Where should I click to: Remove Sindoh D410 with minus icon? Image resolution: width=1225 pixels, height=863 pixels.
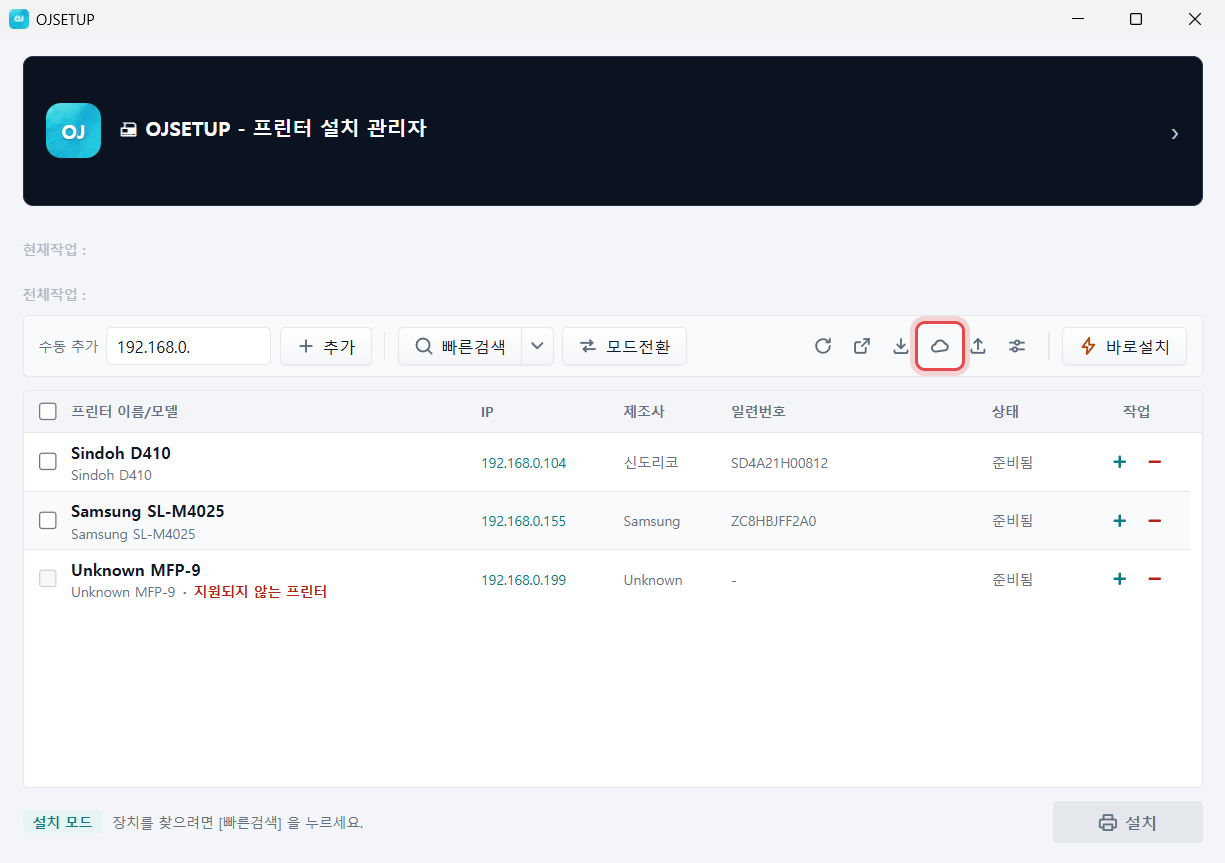(x=1154, y=462)
